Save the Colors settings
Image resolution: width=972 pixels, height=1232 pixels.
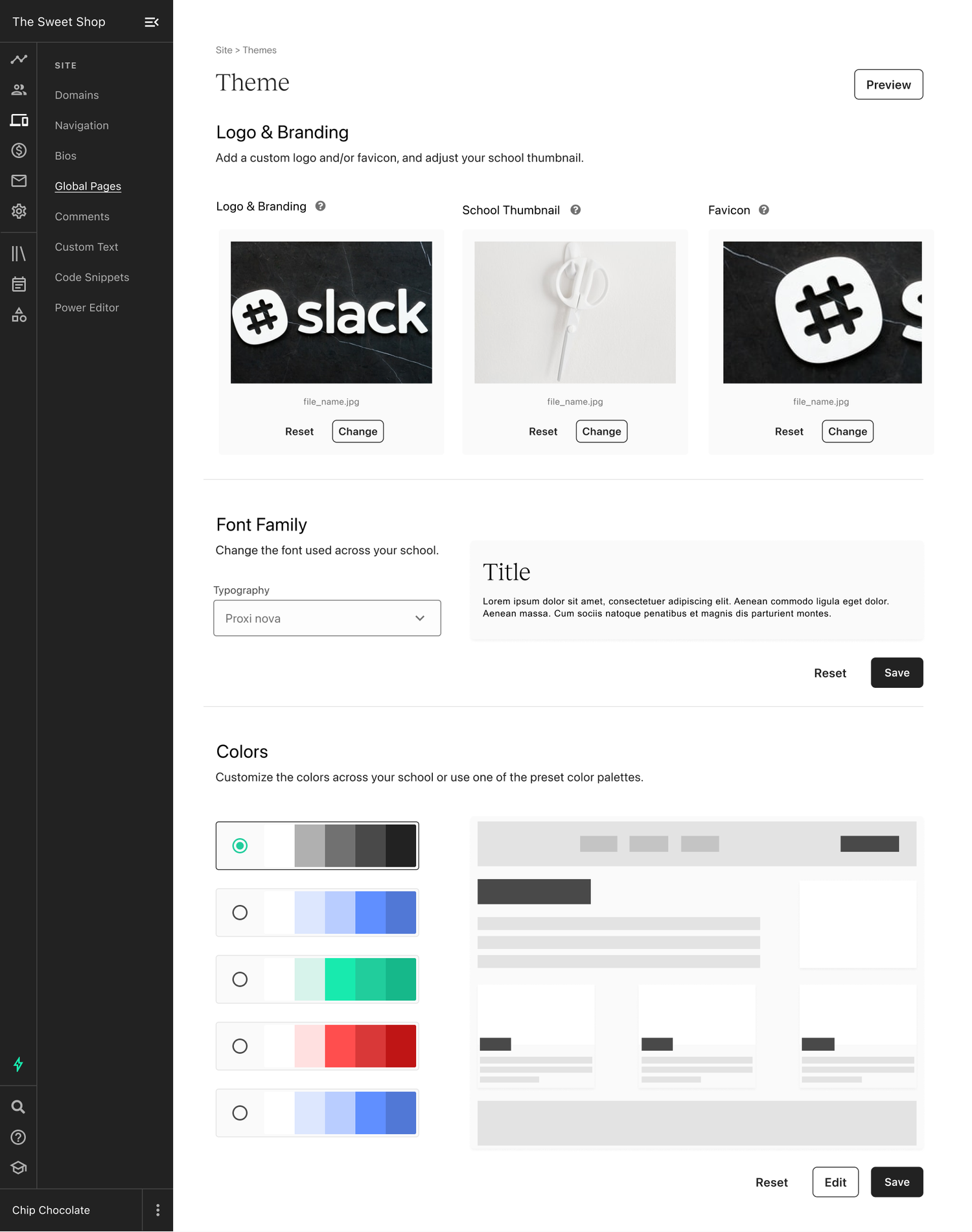[x=897, y=1182]
